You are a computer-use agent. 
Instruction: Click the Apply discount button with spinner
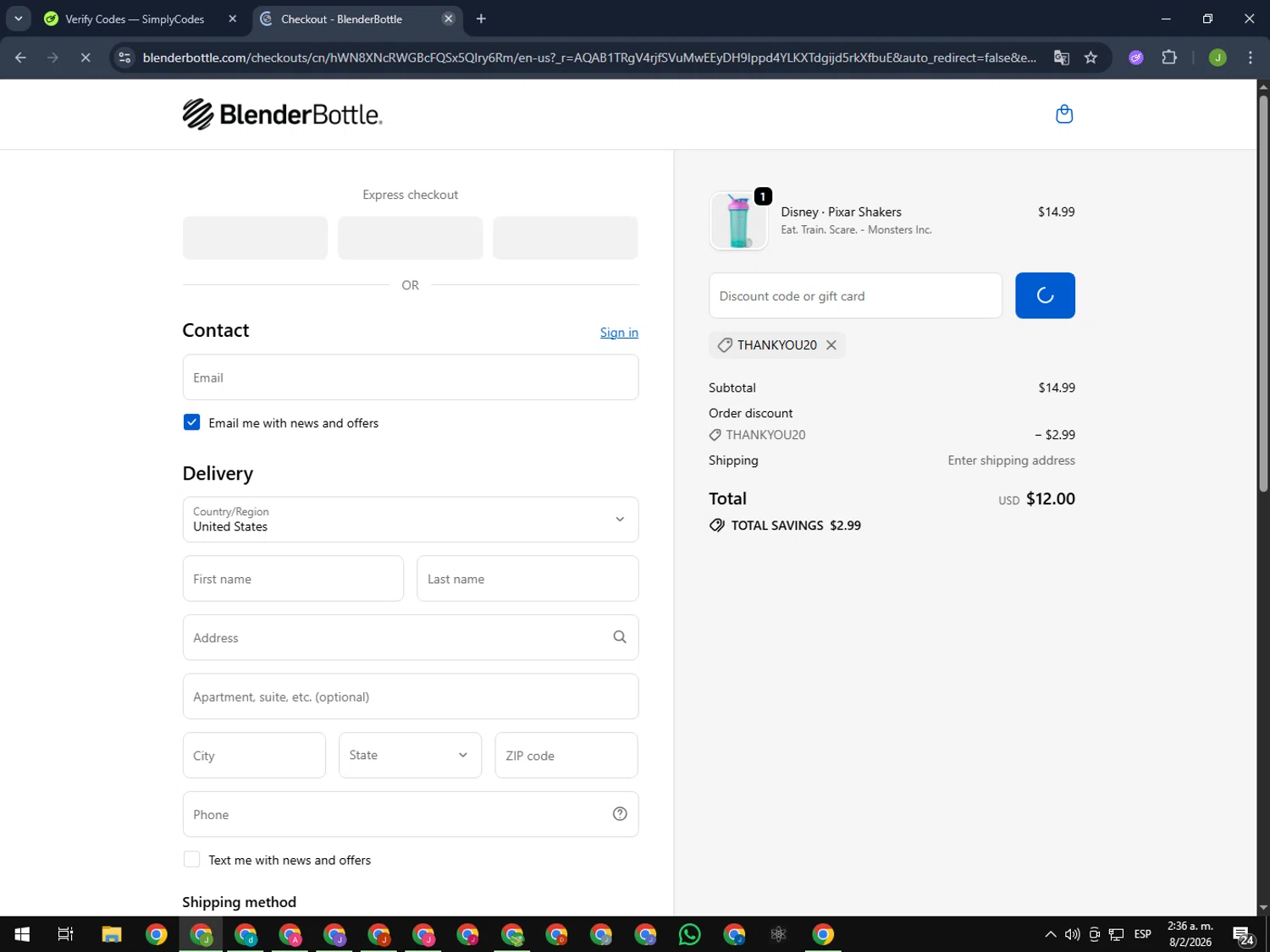pos(1045,295)
